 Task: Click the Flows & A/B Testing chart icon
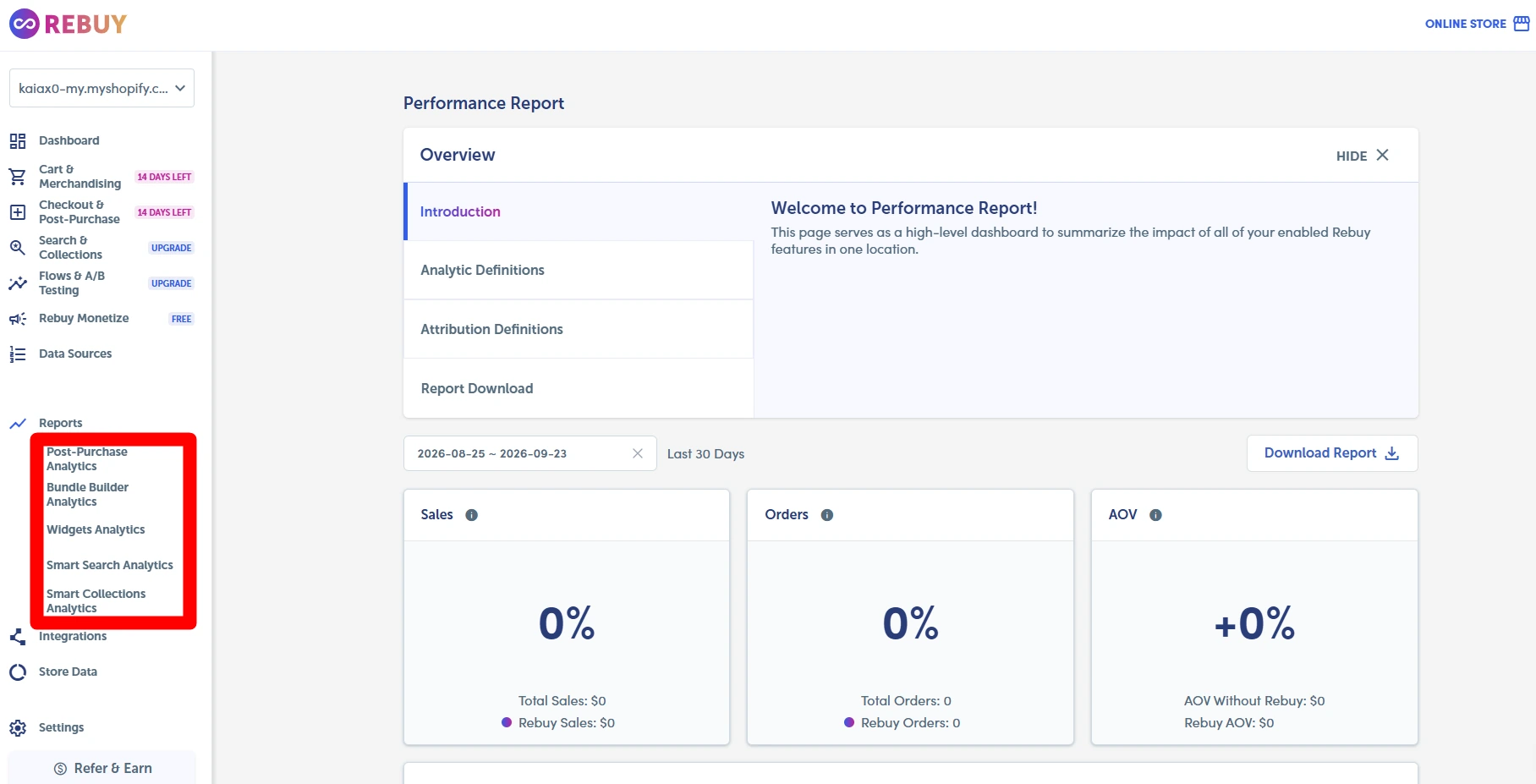pyautogui.click(x=18, y=283)
